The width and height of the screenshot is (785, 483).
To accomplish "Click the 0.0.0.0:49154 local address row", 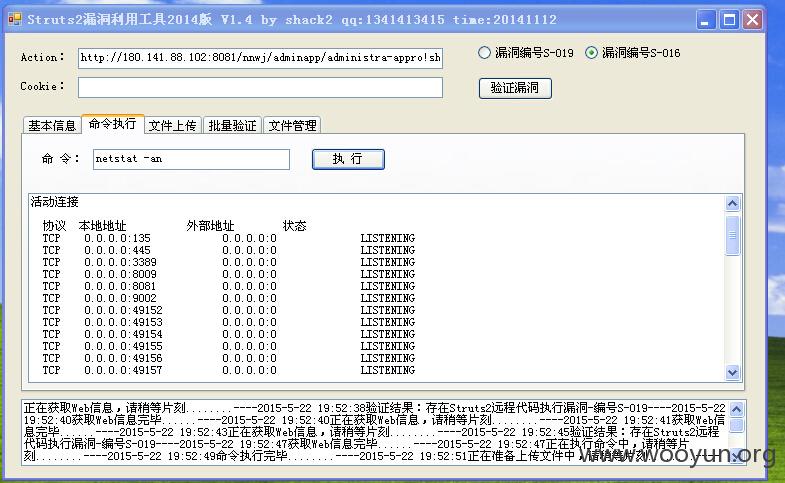I will pyautogui.click(x=123, y=334).
